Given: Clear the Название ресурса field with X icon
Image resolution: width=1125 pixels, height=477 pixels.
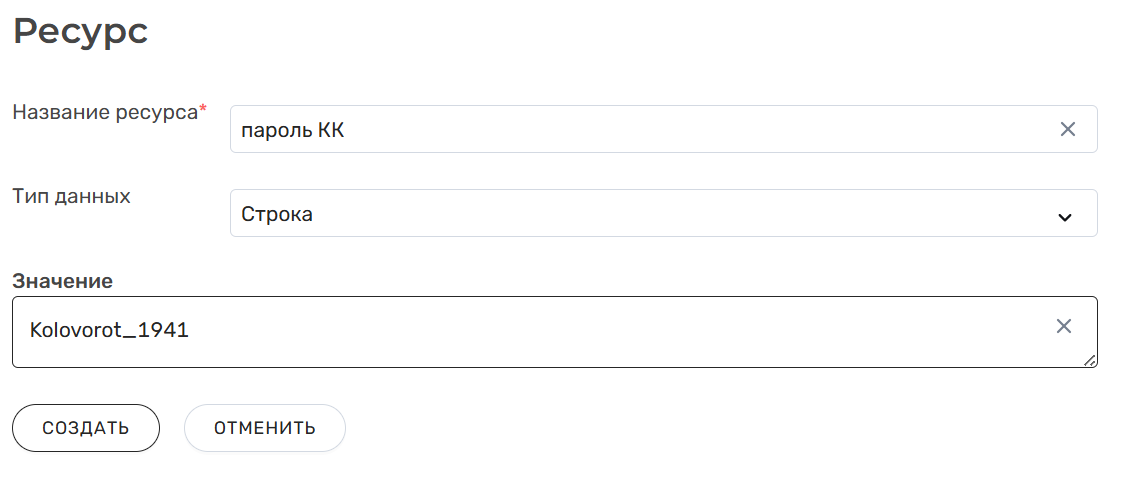Looking at the screenshot, I should [1068, 129].
